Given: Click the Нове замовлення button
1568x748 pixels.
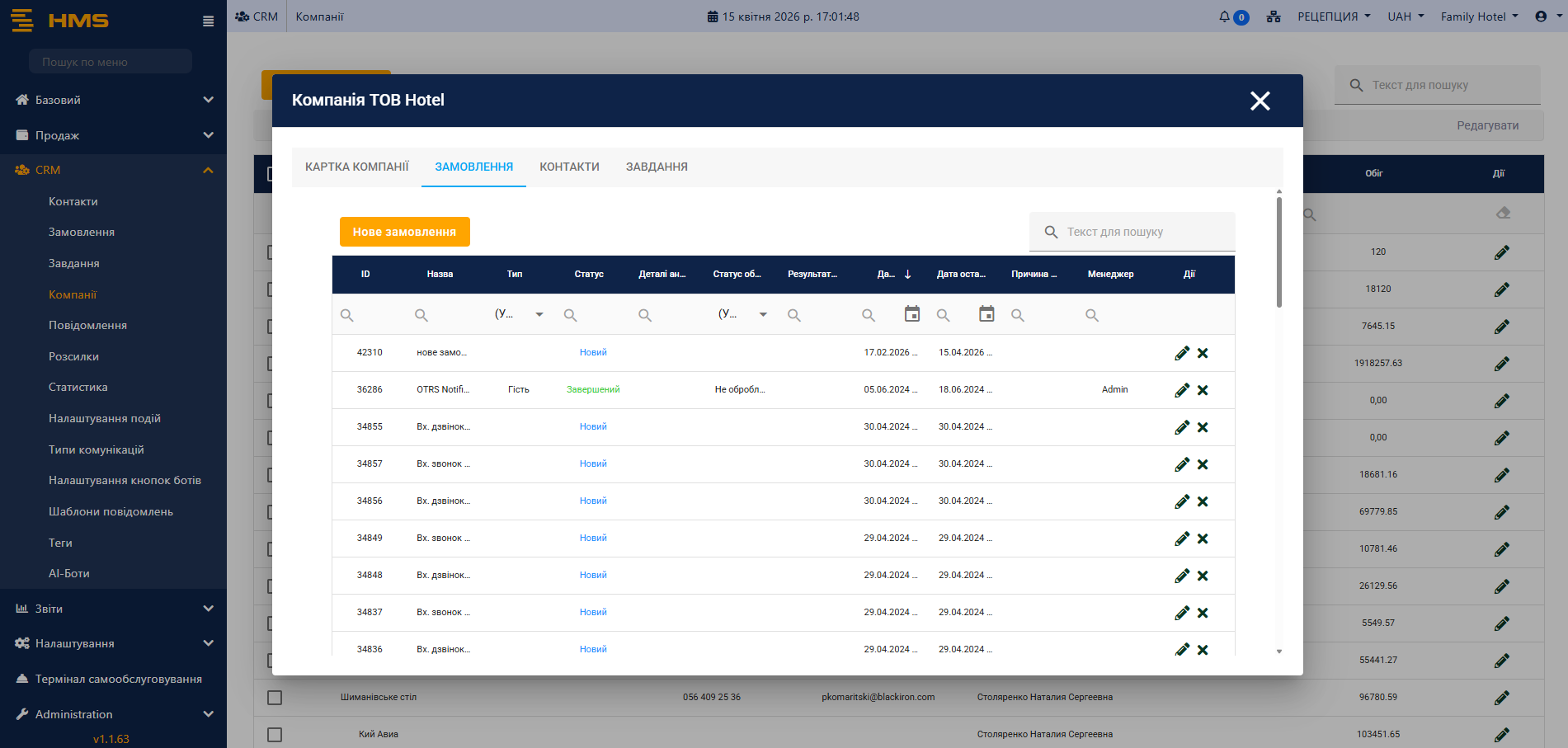Looking at the screenshot, I should 404,232.
